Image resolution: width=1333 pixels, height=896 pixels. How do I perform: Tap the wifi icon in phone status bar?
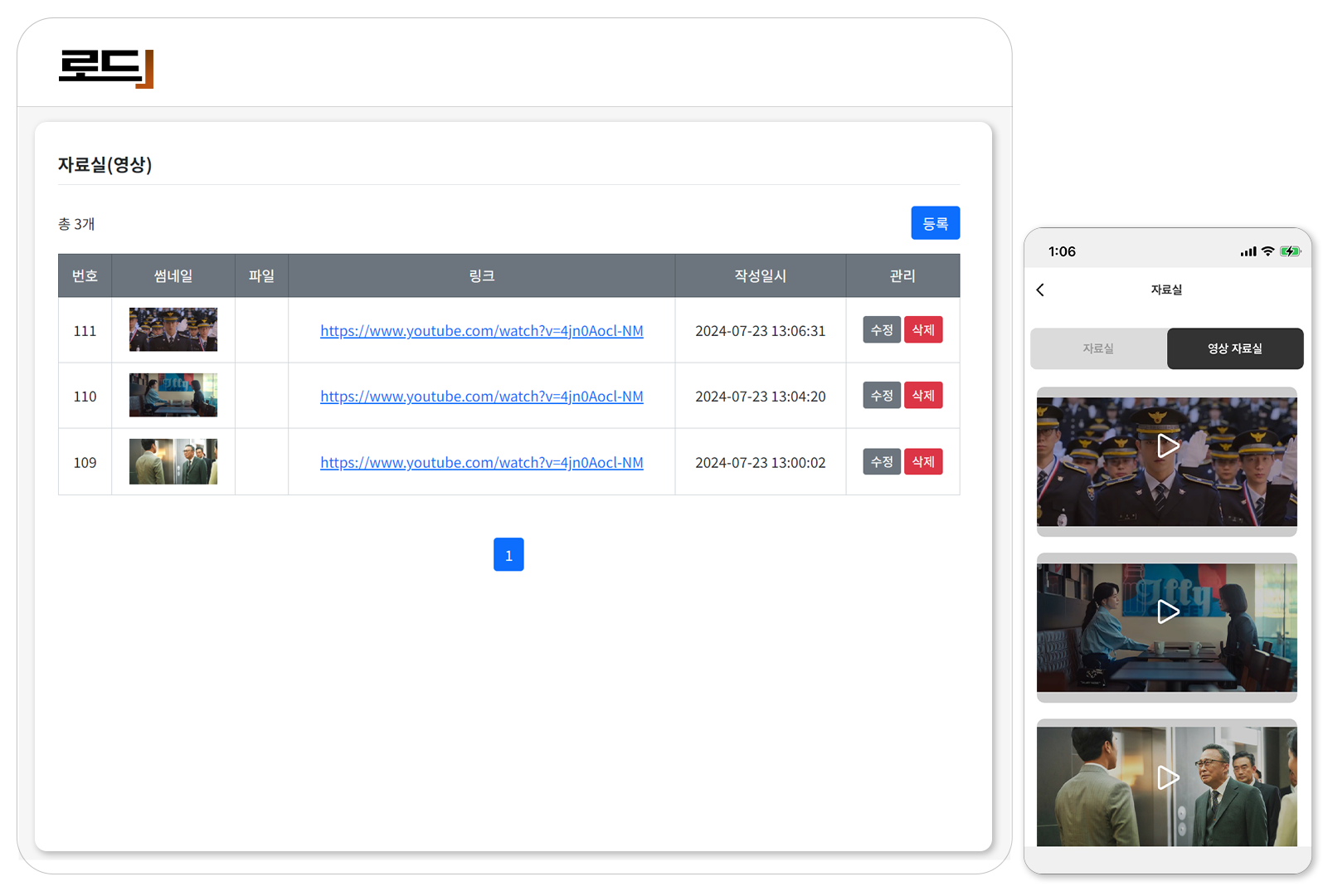point(1267,251)
